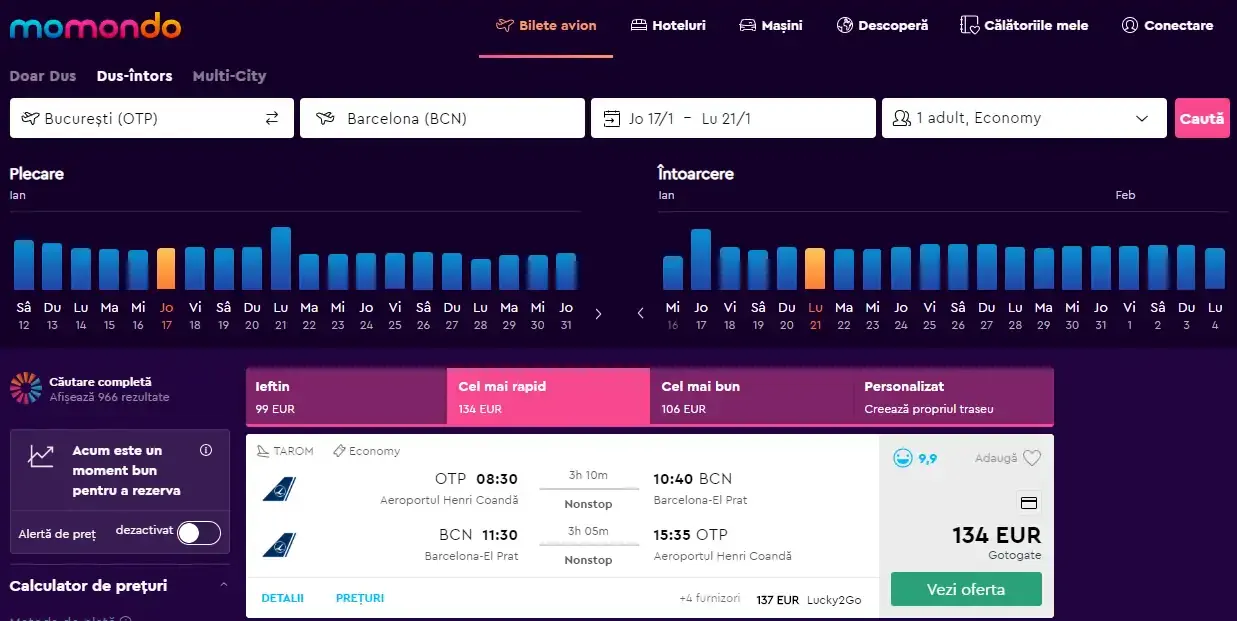Open Personalizat custom sorting tab
Viewport: 1237px width, 621px height.
[953, 397]
